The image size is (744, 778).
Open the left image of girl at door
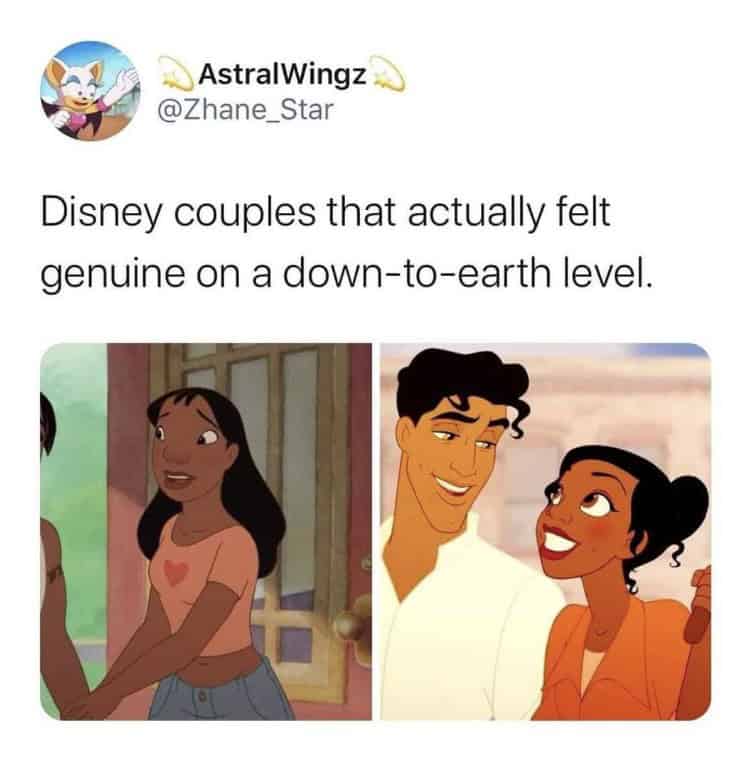[206, 531]
